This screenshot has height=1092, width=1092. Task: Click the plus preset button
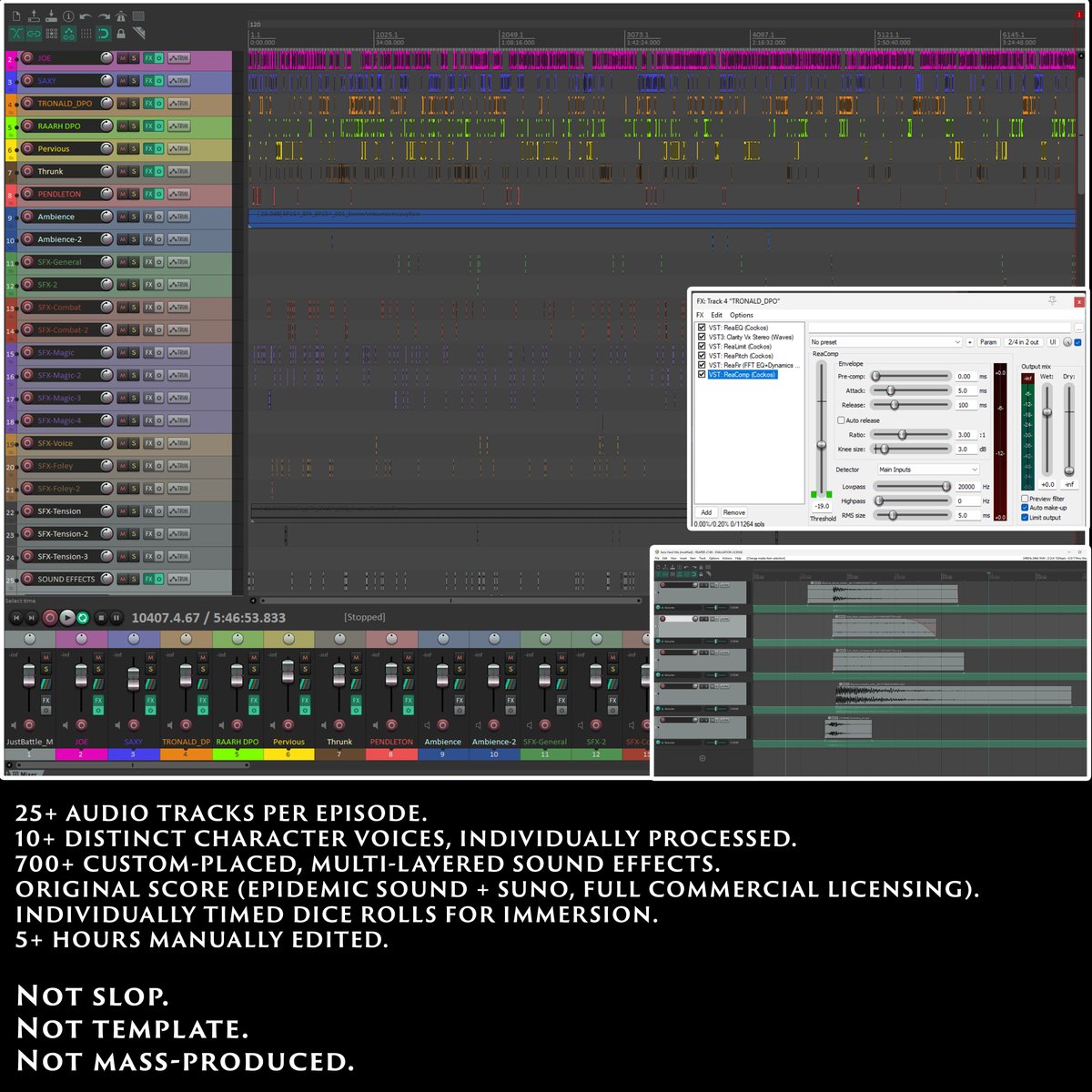970,342
